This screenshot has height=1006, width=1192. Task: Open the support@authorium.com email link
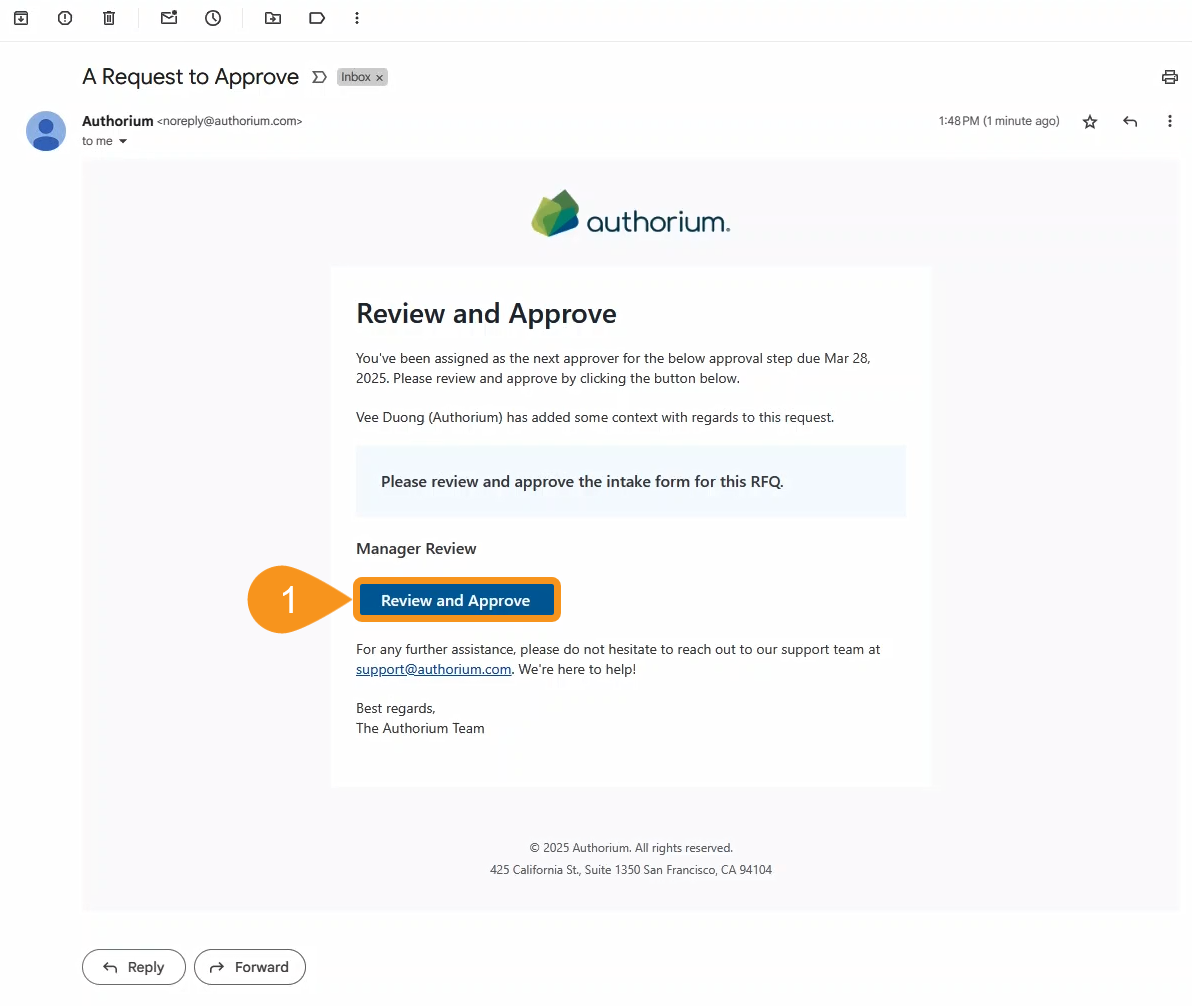click(433, 668)
